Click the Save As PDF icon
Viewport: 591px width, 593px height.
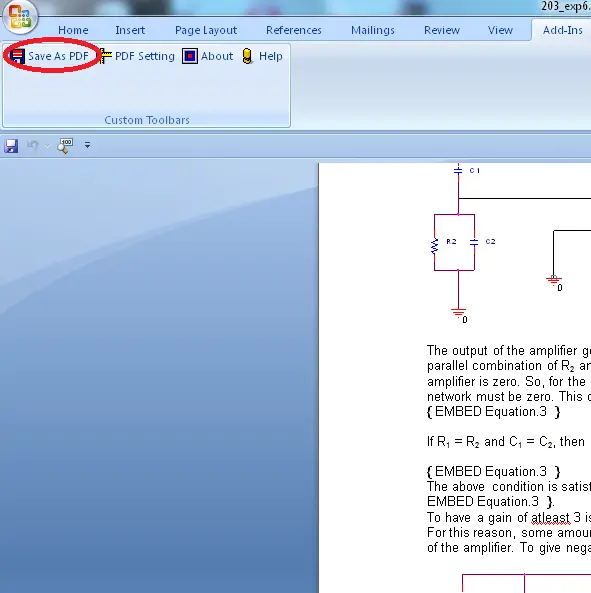pyautogui.click(x=17, y=56)
